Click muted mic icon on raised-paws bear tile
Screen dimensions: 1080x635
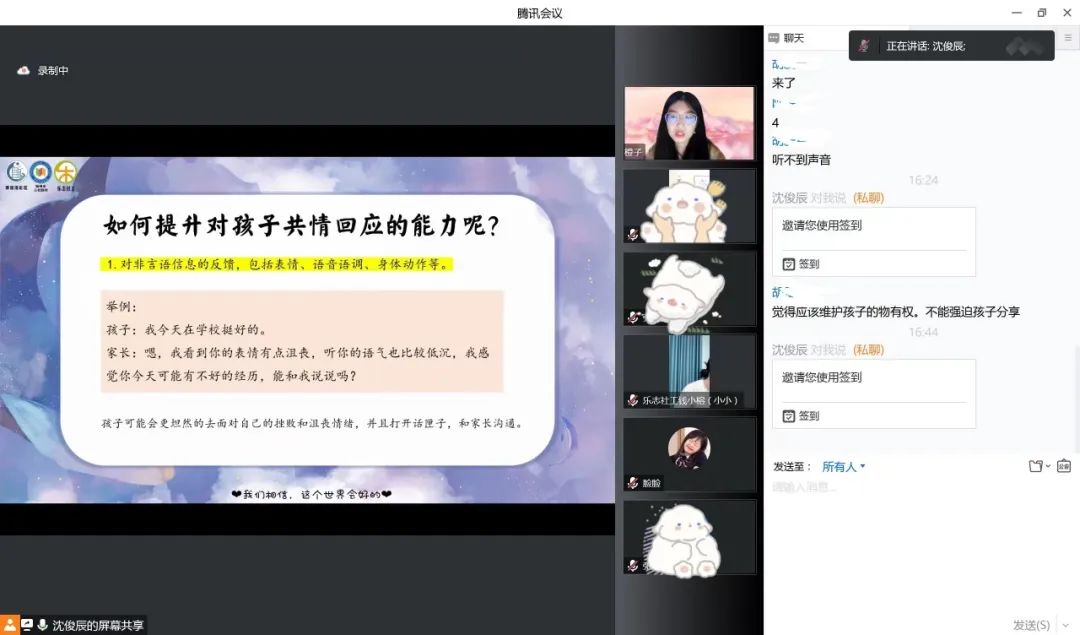(x=633, y=235)
